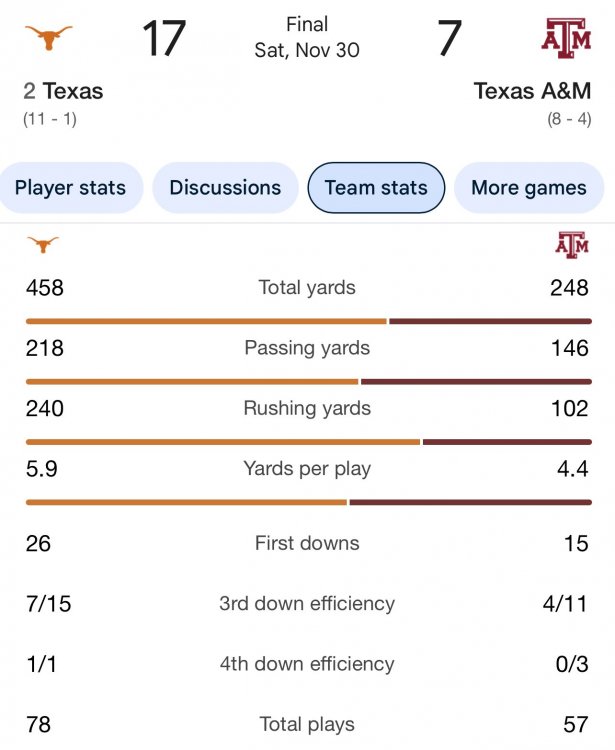
Task: Open the Player stats tab
Action: pos(71,188)
